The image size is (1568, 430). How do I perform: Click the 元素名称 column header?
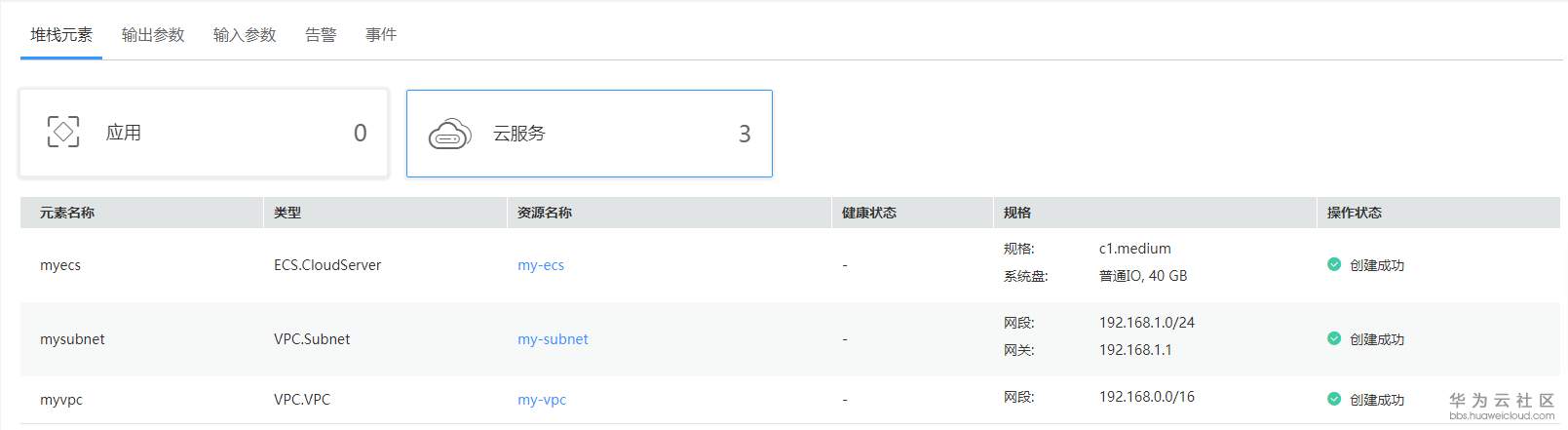pyautogui.click(x=67, y=213)
